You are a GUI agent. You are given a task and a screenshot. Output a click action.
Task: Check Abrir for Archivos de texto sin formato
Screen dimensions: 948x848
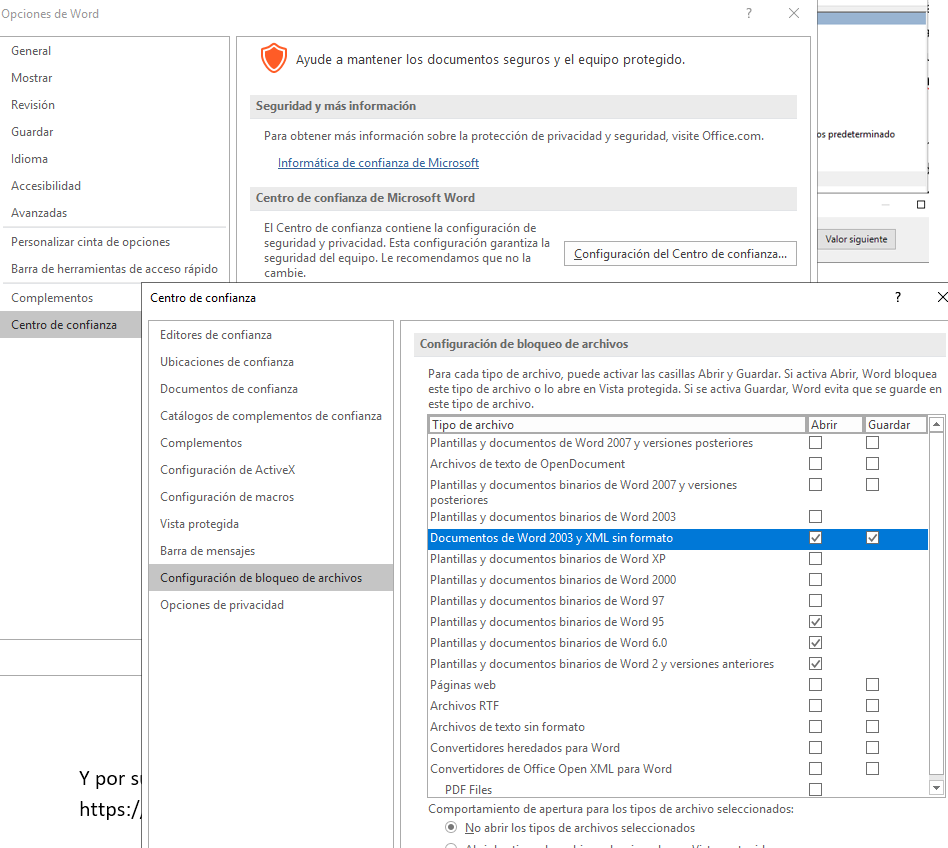point(816,727)
